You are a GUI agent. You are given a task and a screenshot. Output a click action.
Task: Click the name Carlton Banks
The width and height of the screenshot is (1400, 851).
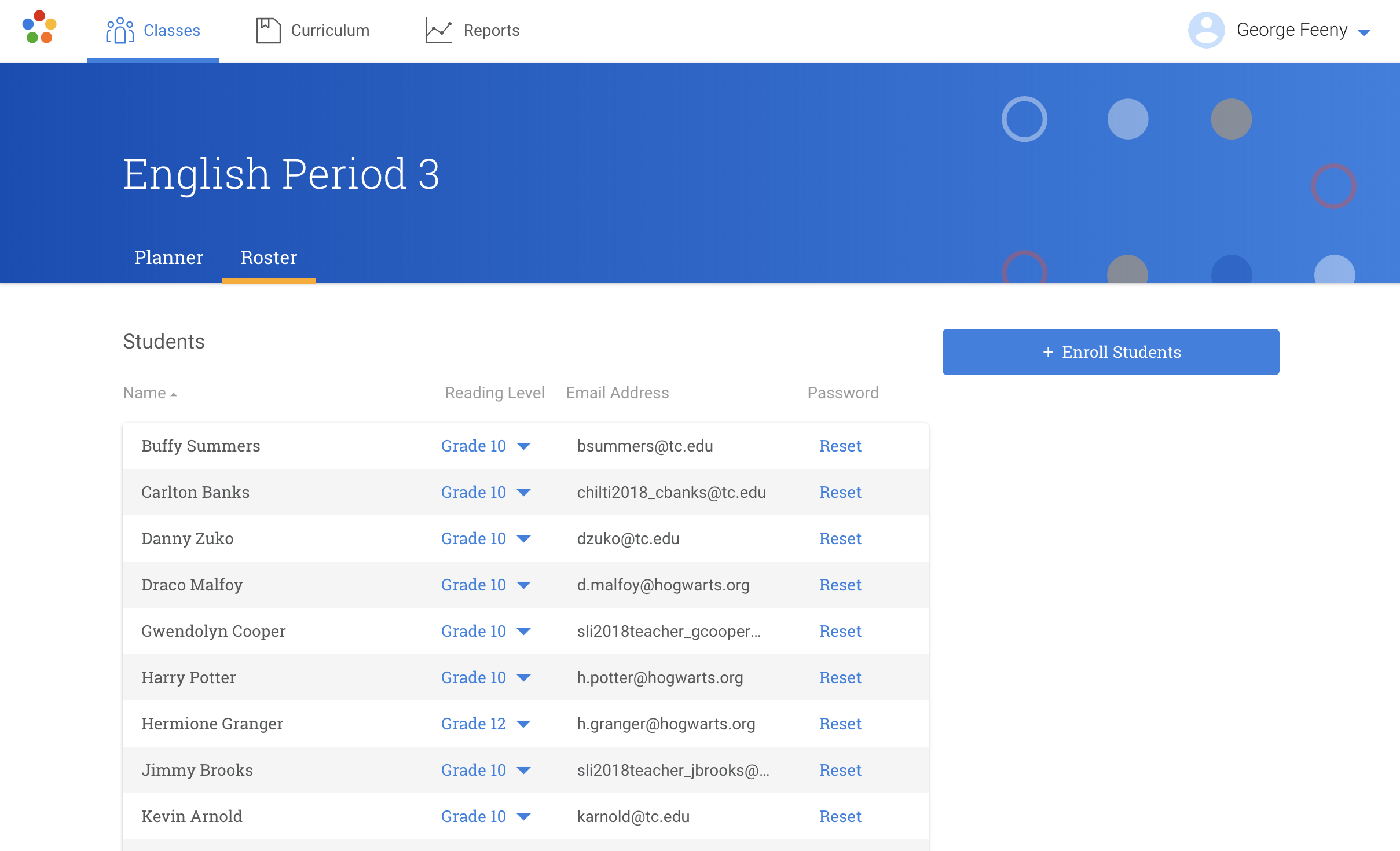point(196,493)
